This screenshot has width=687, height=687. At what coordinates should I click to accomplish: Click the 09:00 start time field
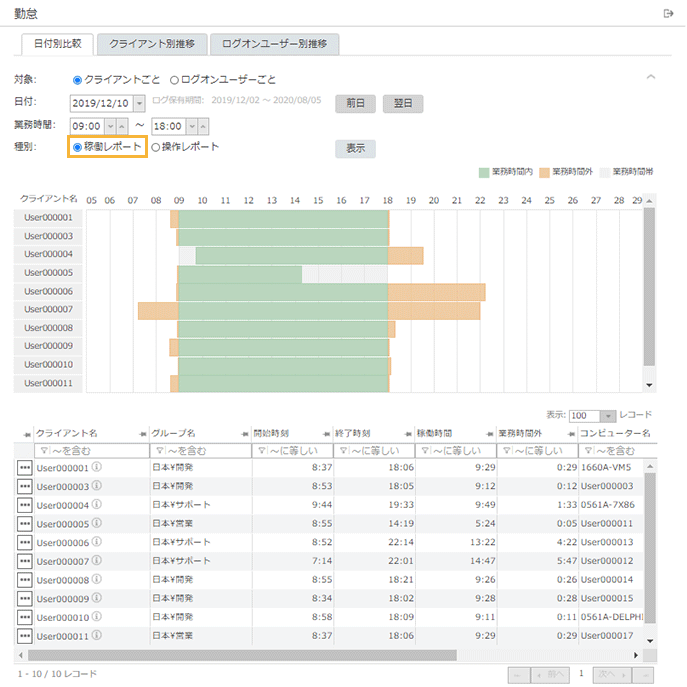click(87, 125)
